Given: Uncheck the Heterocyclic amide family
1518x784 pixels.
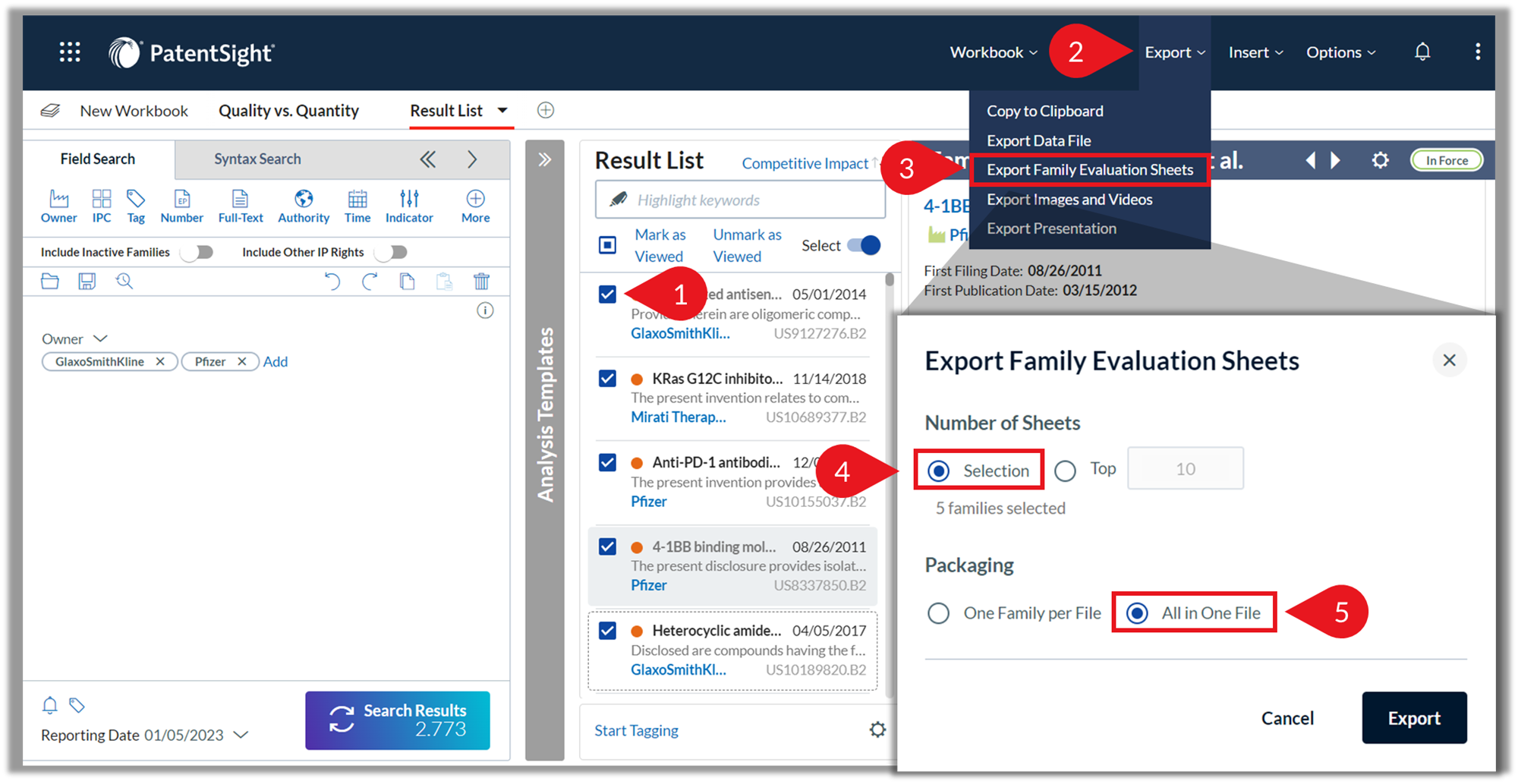Looking at the screenshot, I should (607, 631).
